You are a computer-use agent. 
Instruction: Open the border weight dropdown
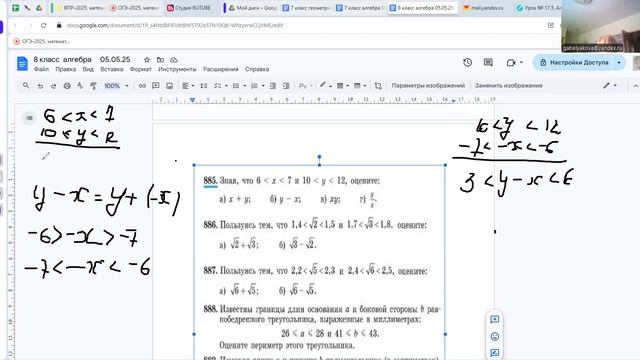[342, 86]
